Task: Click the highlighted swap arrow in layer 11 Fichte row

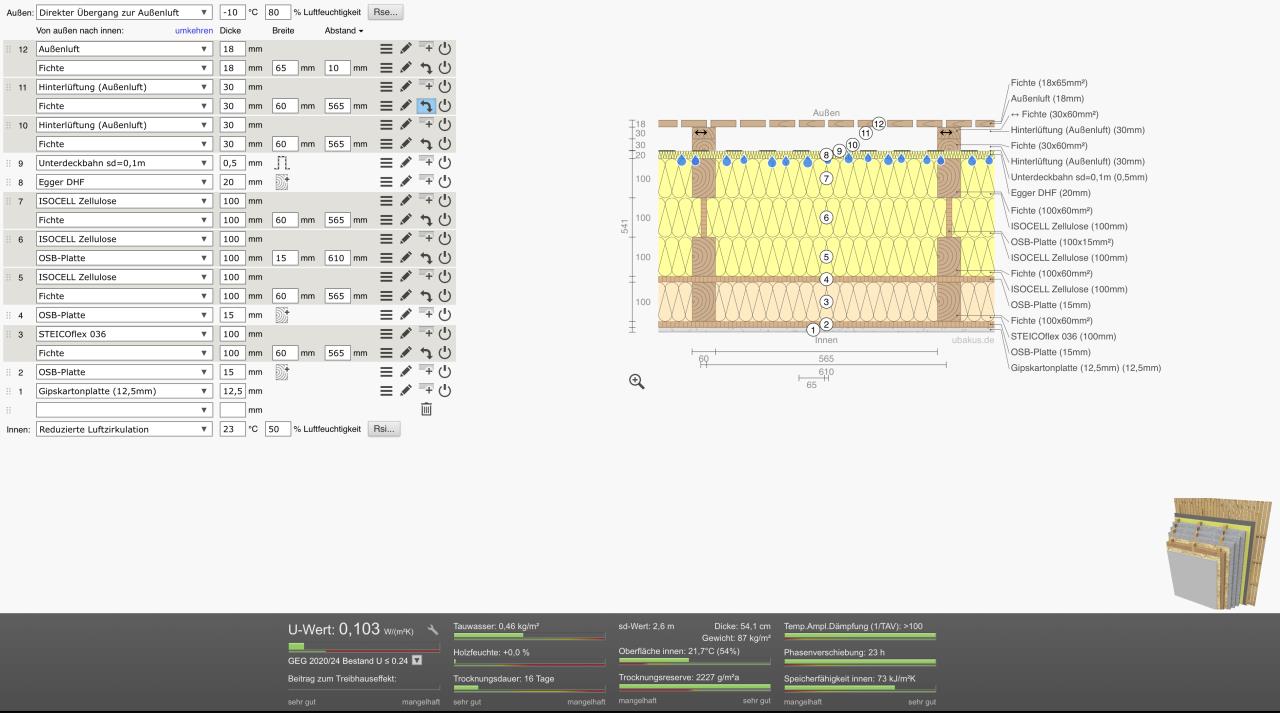Action: pos(426,106)
